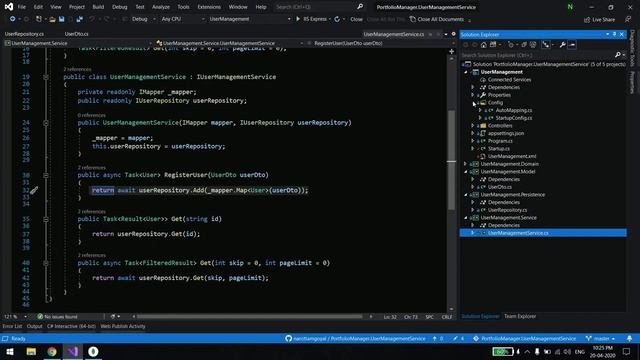This screenshot has height=360, width=640.
Task: Toggle the Preview Selected Items button
Action: coord(572,45)
